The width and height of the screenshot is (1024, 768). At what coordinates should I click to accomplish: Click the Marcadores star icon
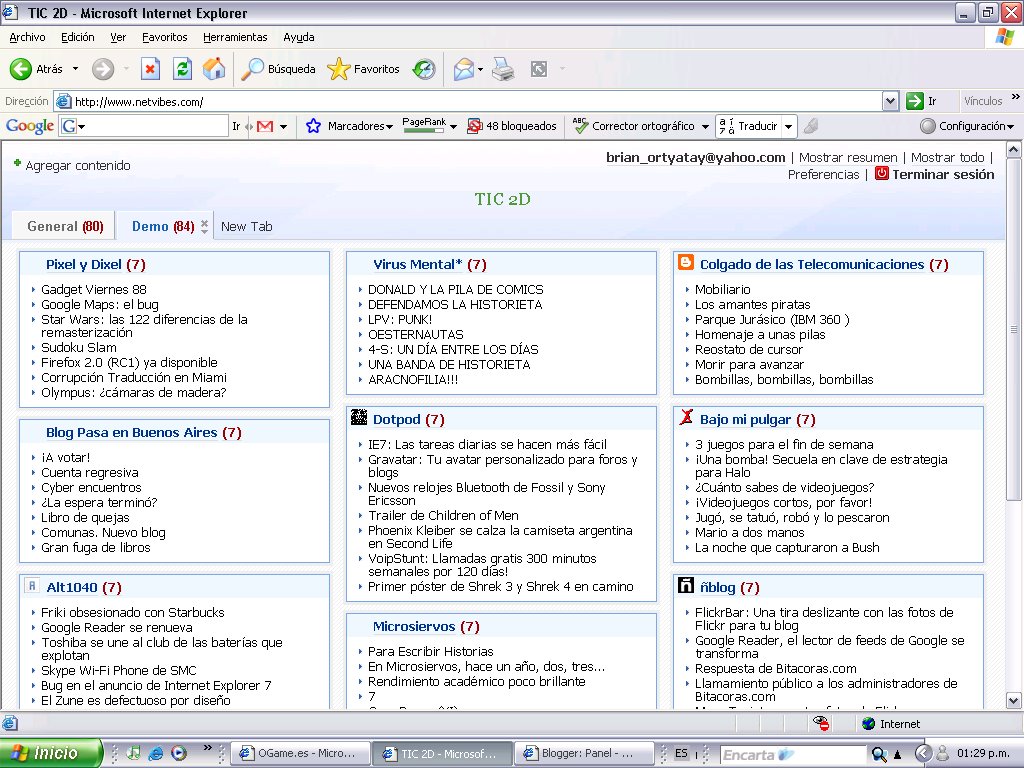tap(313, 126)
